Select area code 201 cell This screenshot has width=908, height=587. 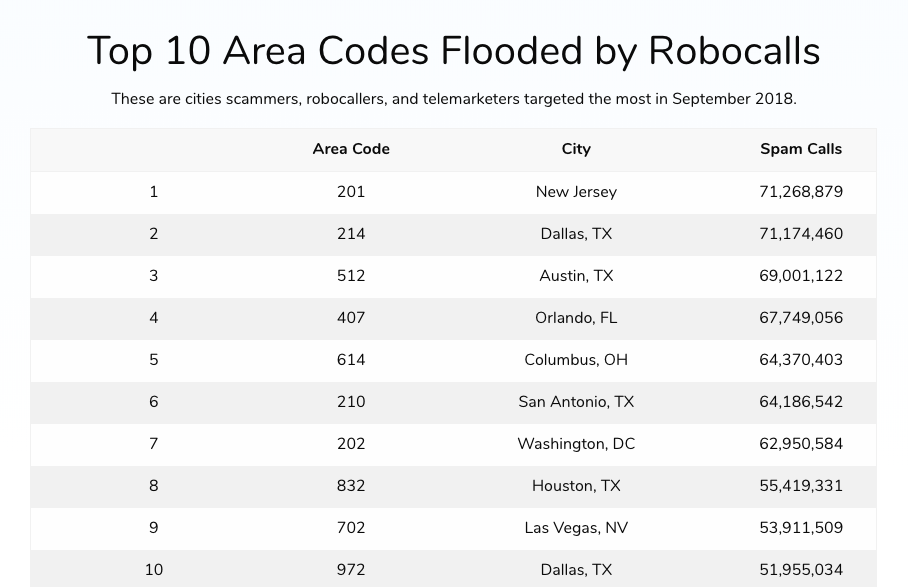point(351,192)
